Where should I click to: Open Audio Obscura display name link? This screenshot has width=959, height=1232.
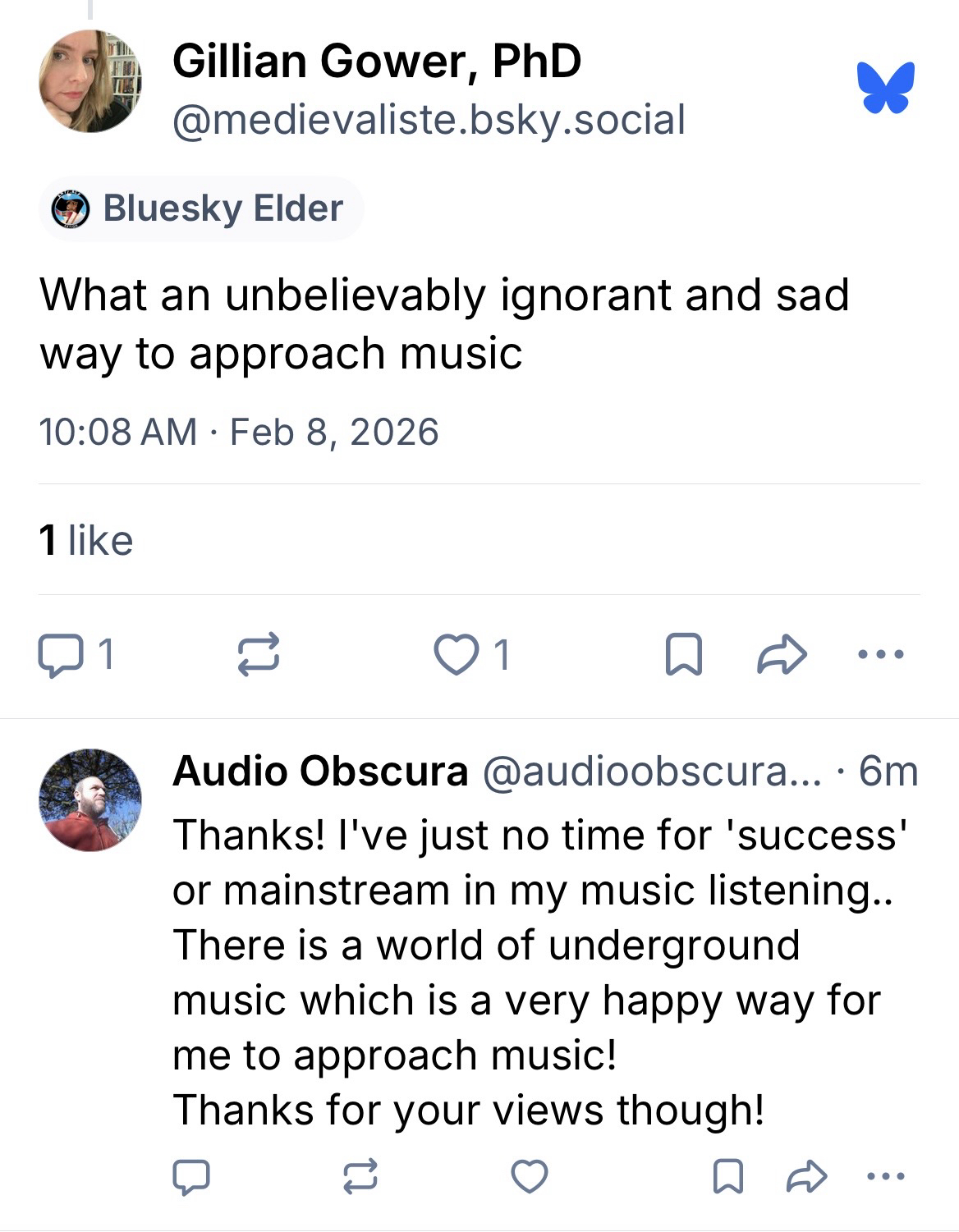pos(320,772)
